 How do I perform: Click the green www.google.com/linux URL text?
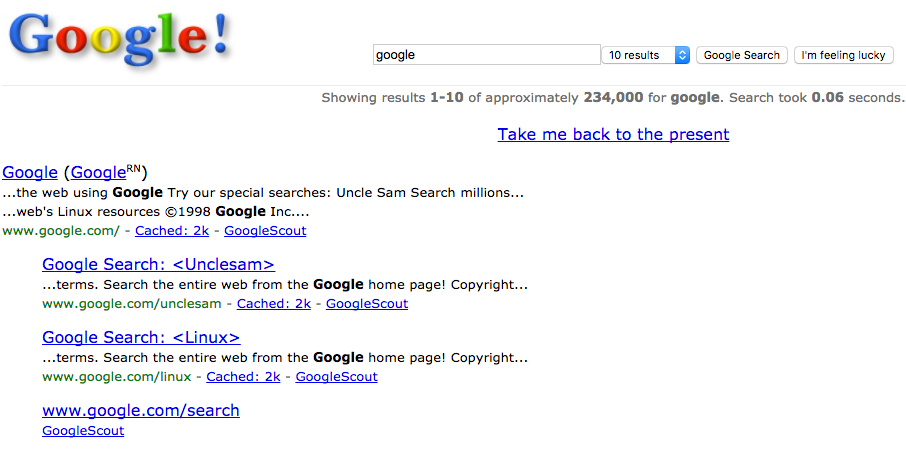pyautogui.click(x=116, y=377)
